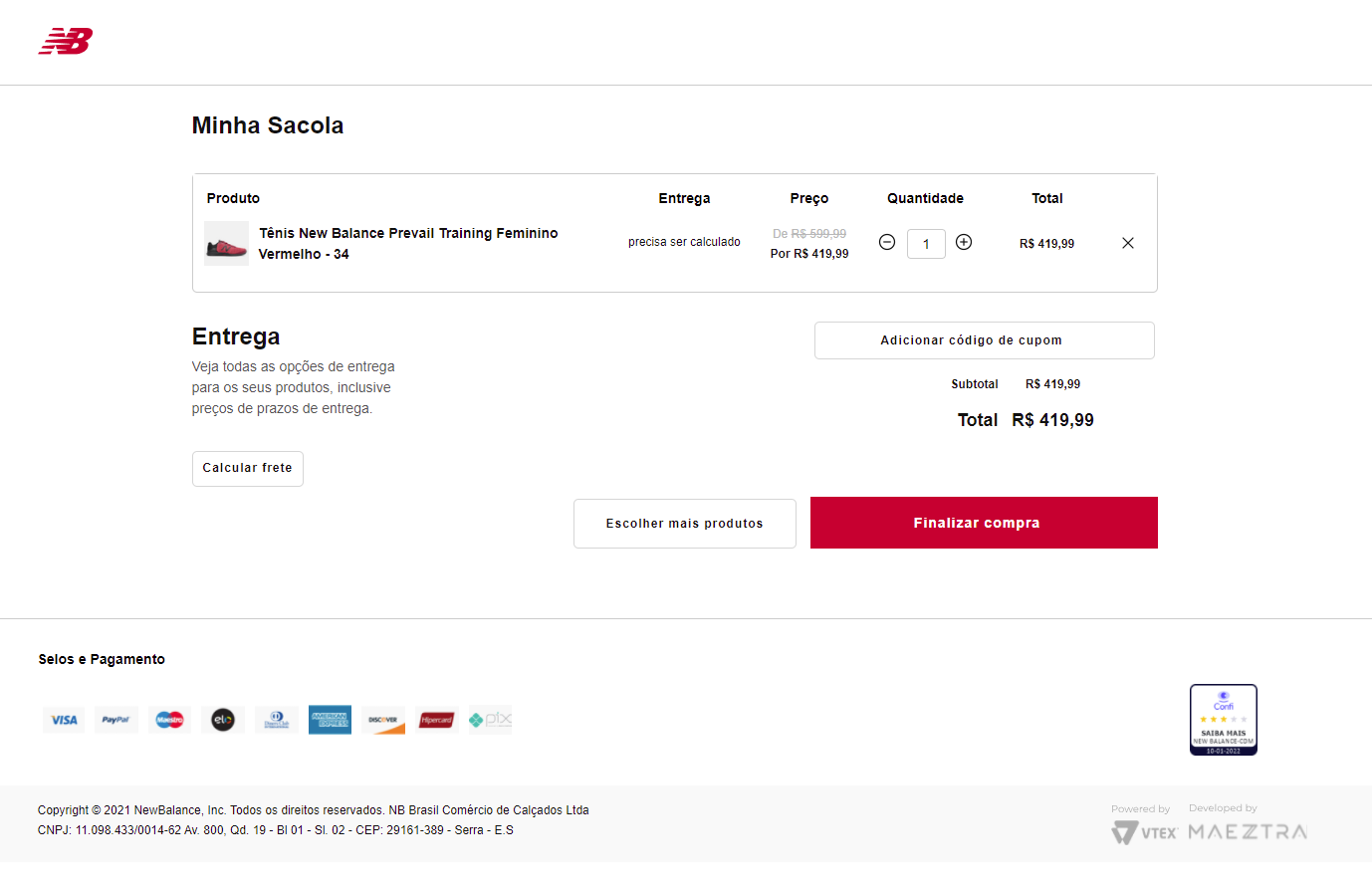Image resolution: width=1372 pixels, height=891 pixels.
Task: Click the PayPal payment icon
Action: click(116, 720)
